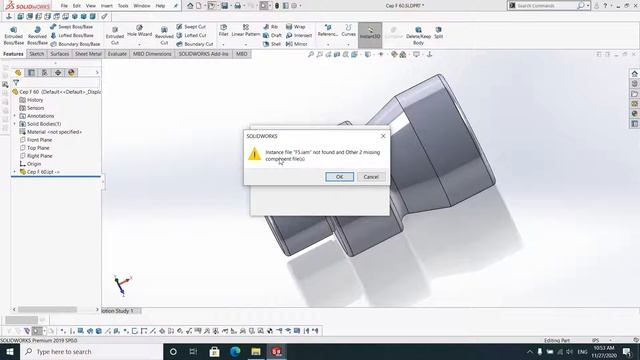The image size is (640, 360).
Task: Select the Split tool
Action: pos(438,33)
